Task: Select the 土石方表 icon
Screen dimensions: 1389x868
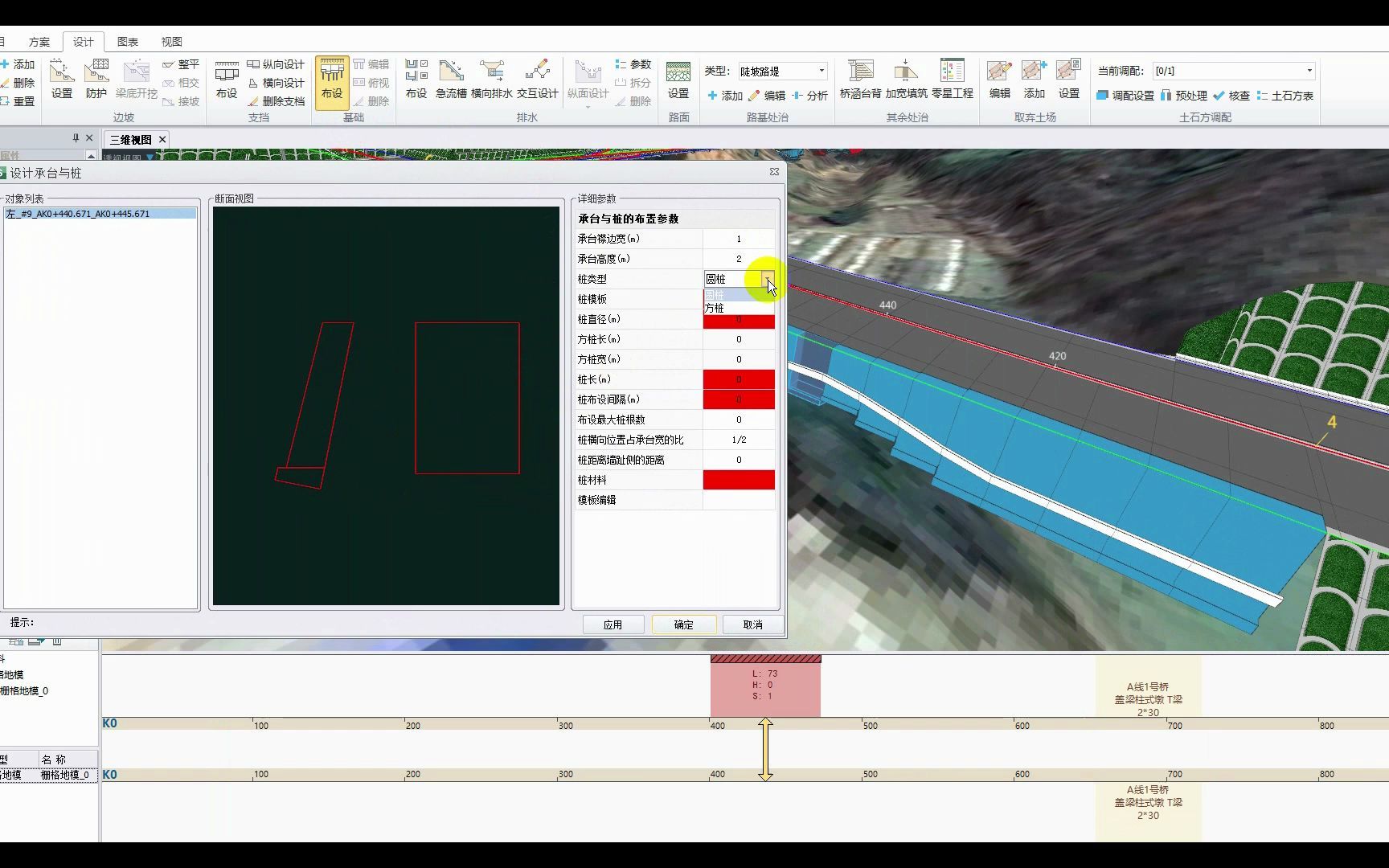Action: [x=1285, y=95]
